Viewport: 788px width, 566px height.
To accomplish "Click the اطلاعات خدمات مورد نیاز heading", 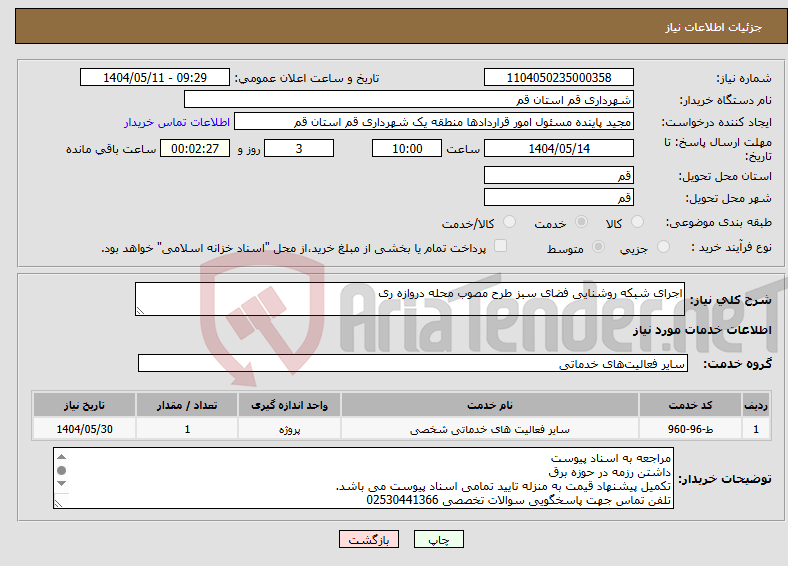I will point(702,330).
